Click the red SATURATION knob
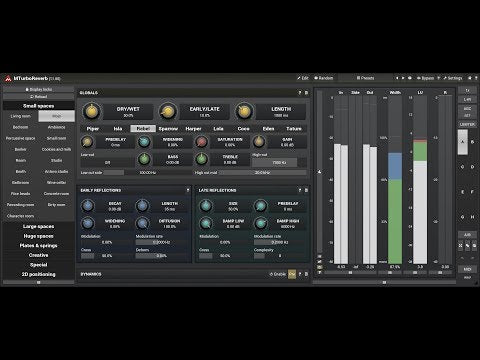 pos(201,142)
